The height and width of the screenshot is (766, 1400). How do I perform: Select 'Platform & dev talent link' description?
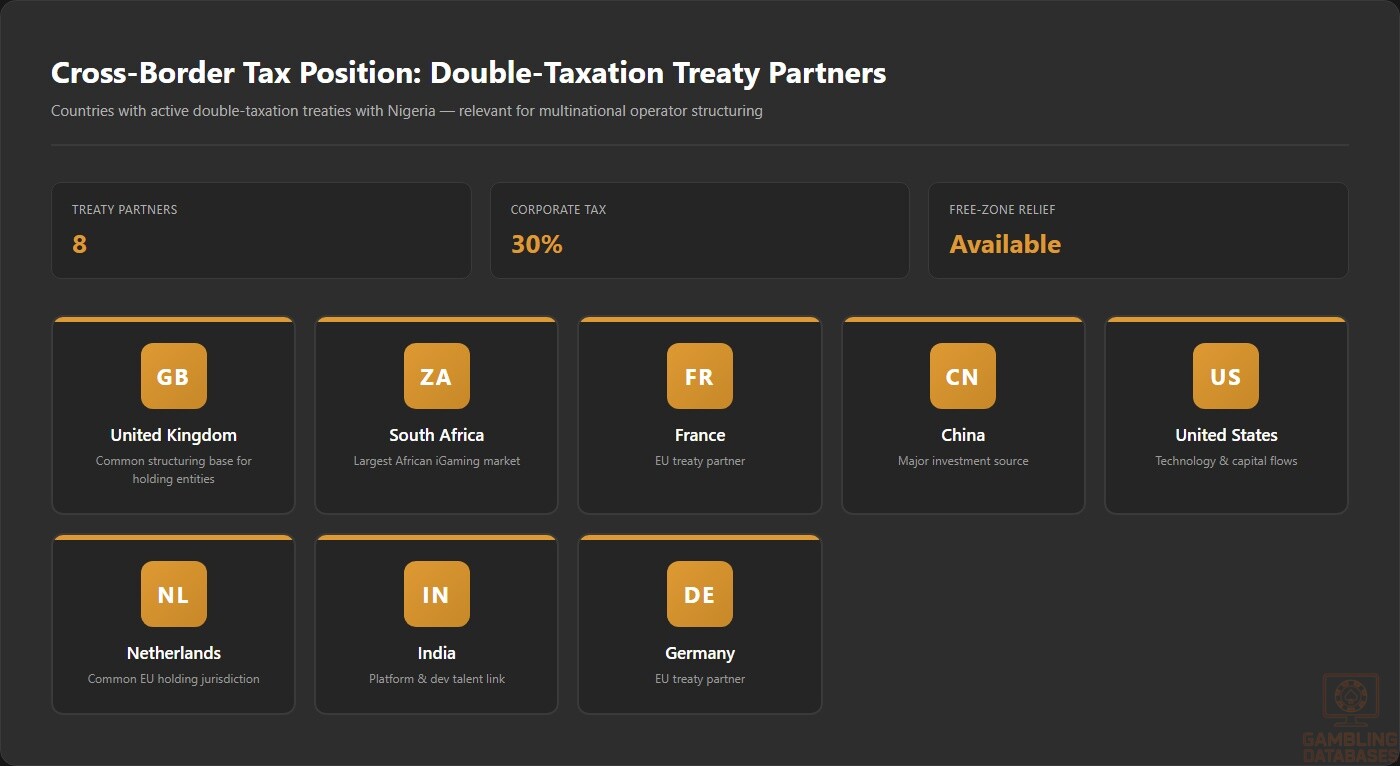436,679
